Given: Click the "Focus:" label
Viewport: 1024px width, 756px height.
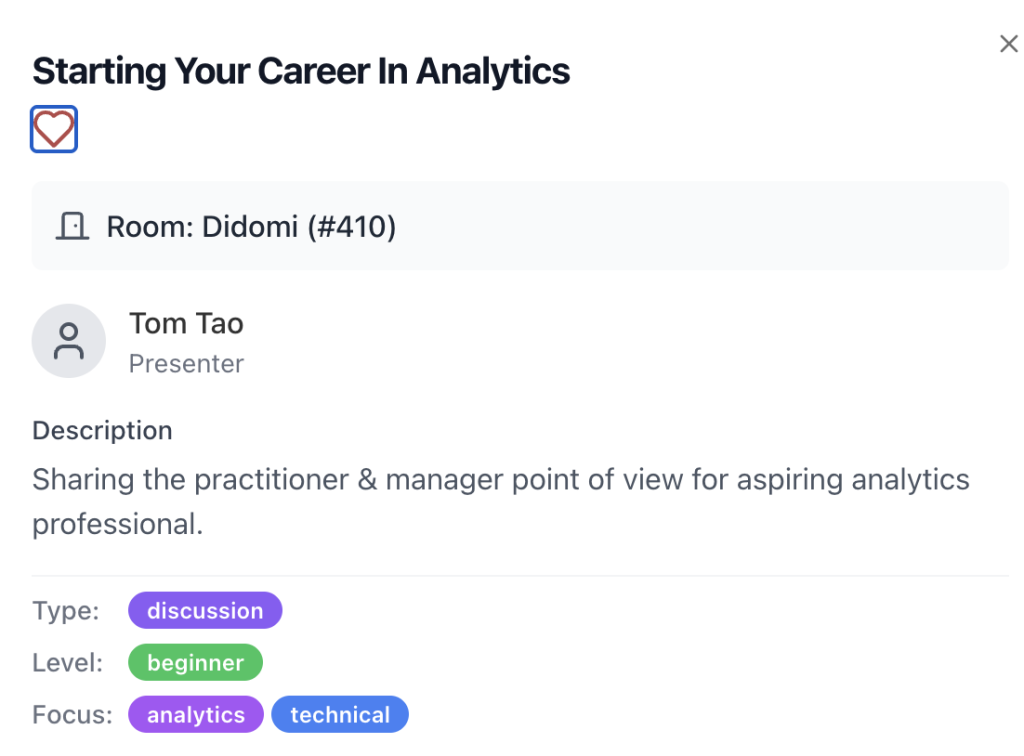Looking at the screenshot, I should (x=70, y=715).
